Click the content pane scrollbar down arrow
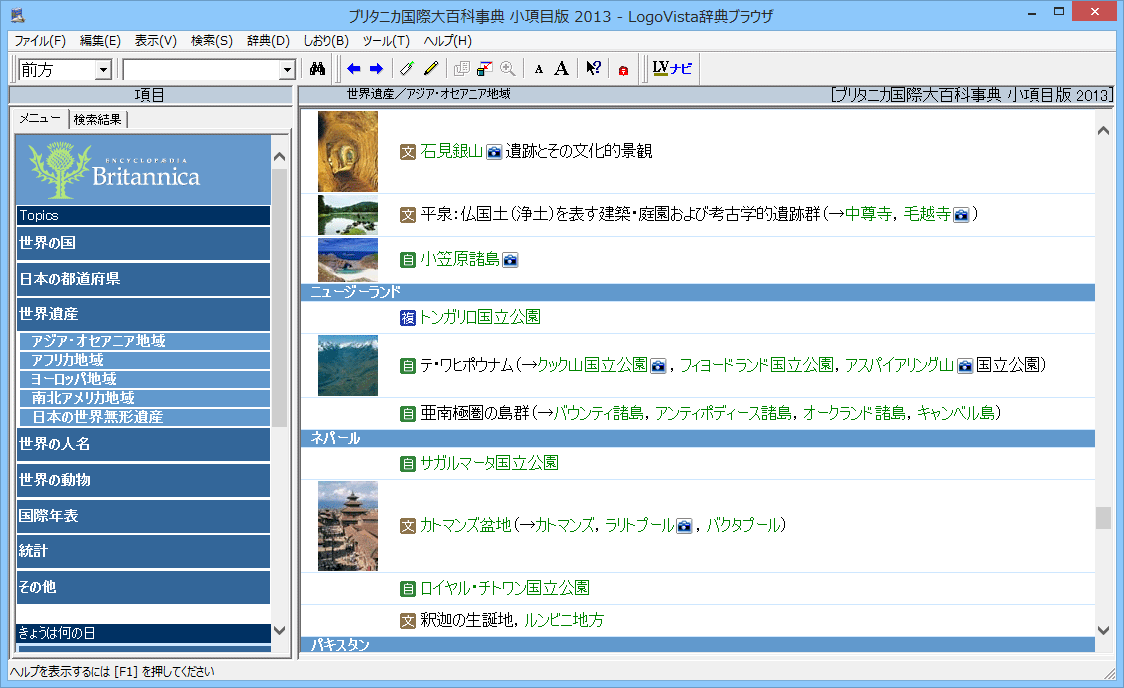This screenshot has width=1124, height=688. (x=1103, y=630)
